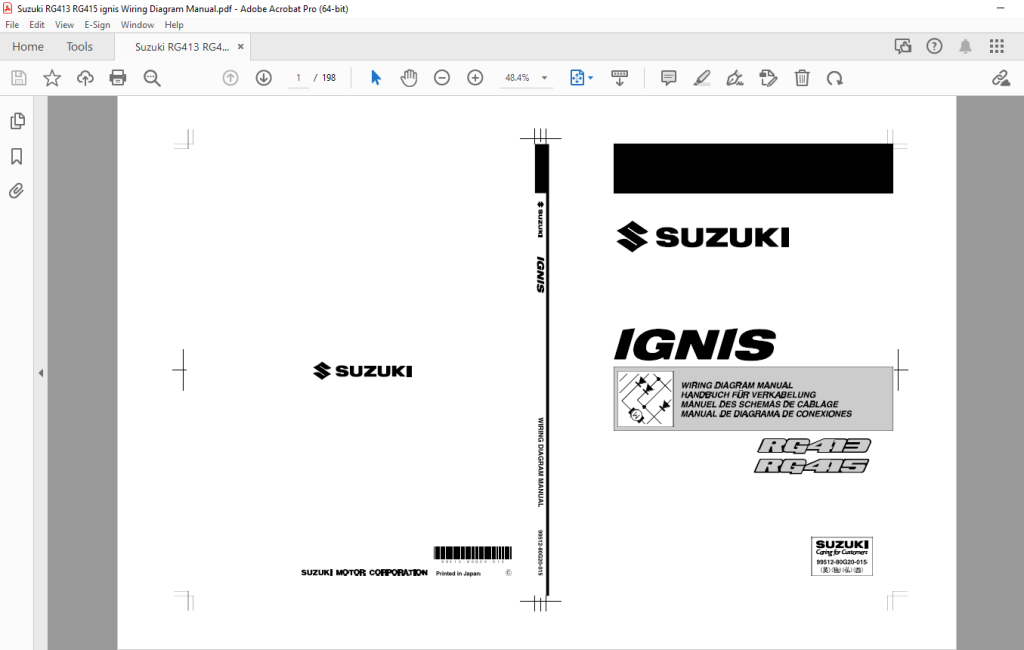
Task: Open the zoom level dropdown
Action: click(x=544, y=78)
